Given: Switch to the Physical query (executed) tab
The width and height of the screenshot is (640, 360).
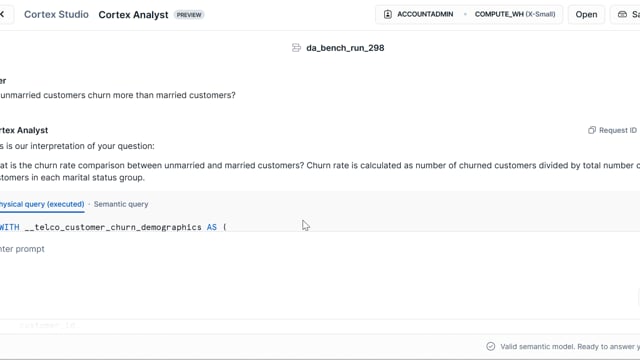Looking at the screenshot, I should (x=42, y=204).
